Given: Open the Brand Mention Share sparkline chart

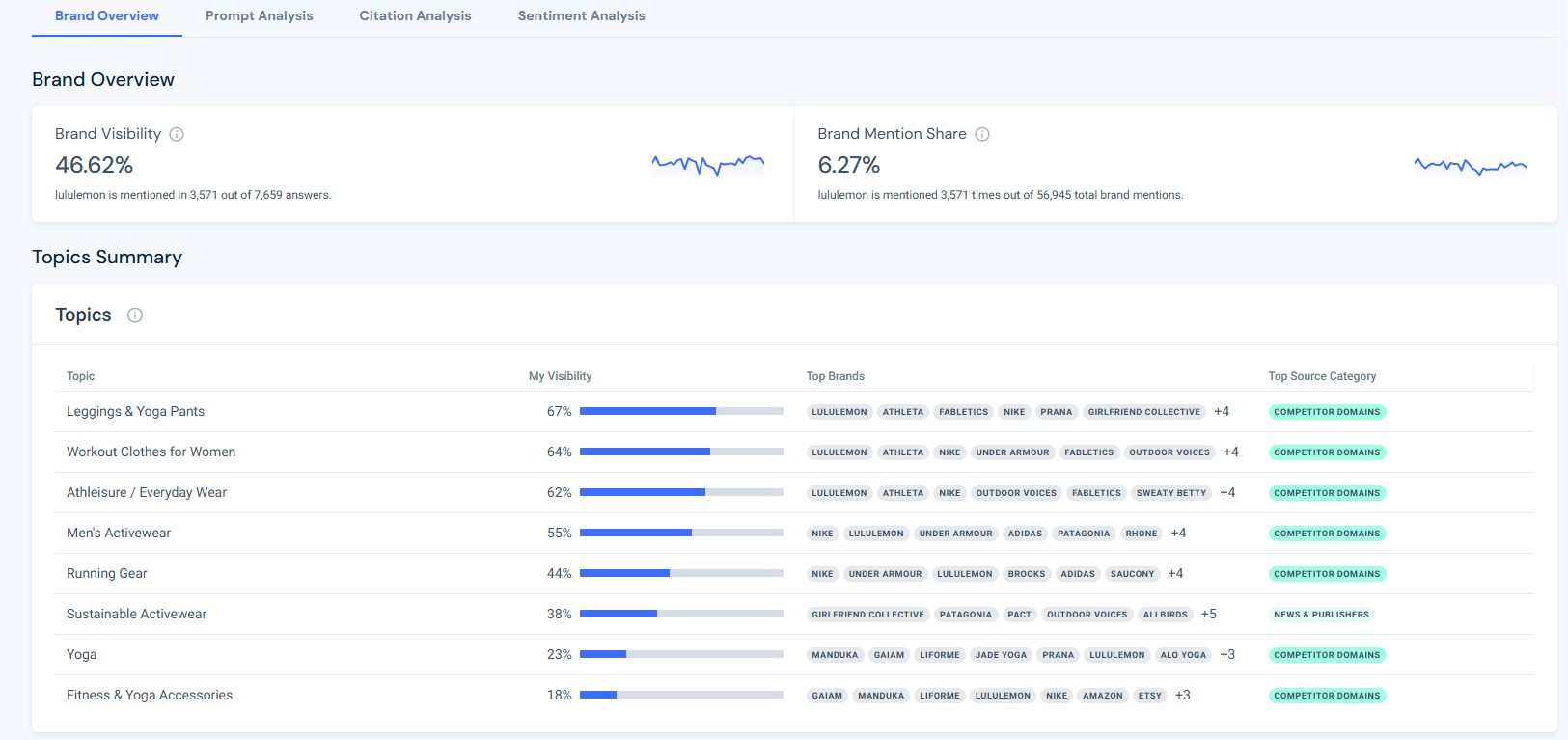Looking at the screenshot, I should coord(1471,166).
